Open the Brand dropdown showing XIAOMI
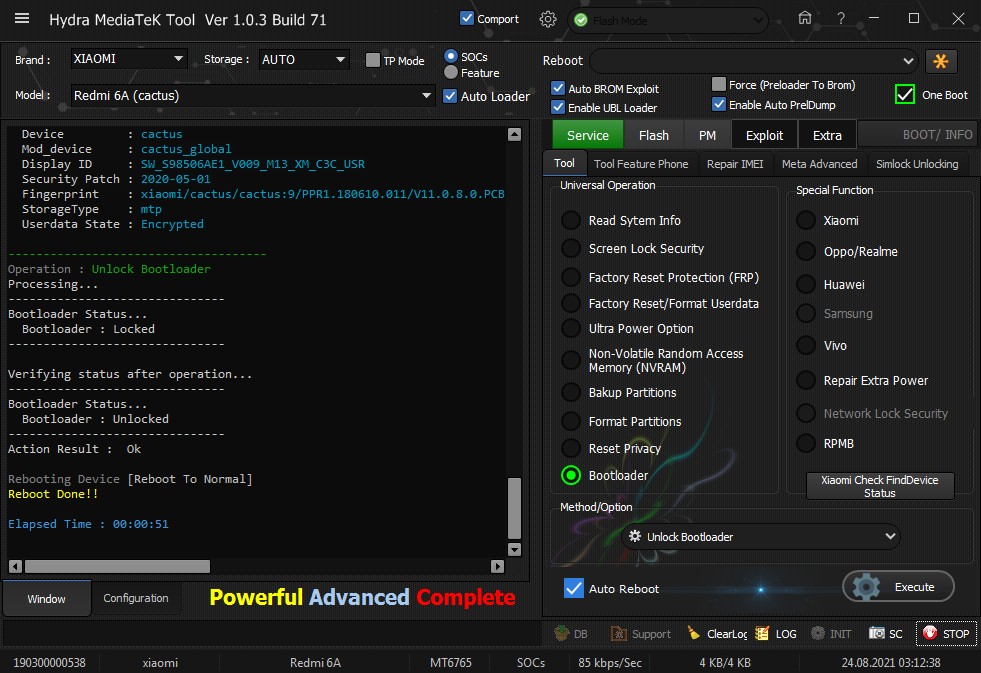 tap(129, 59)
